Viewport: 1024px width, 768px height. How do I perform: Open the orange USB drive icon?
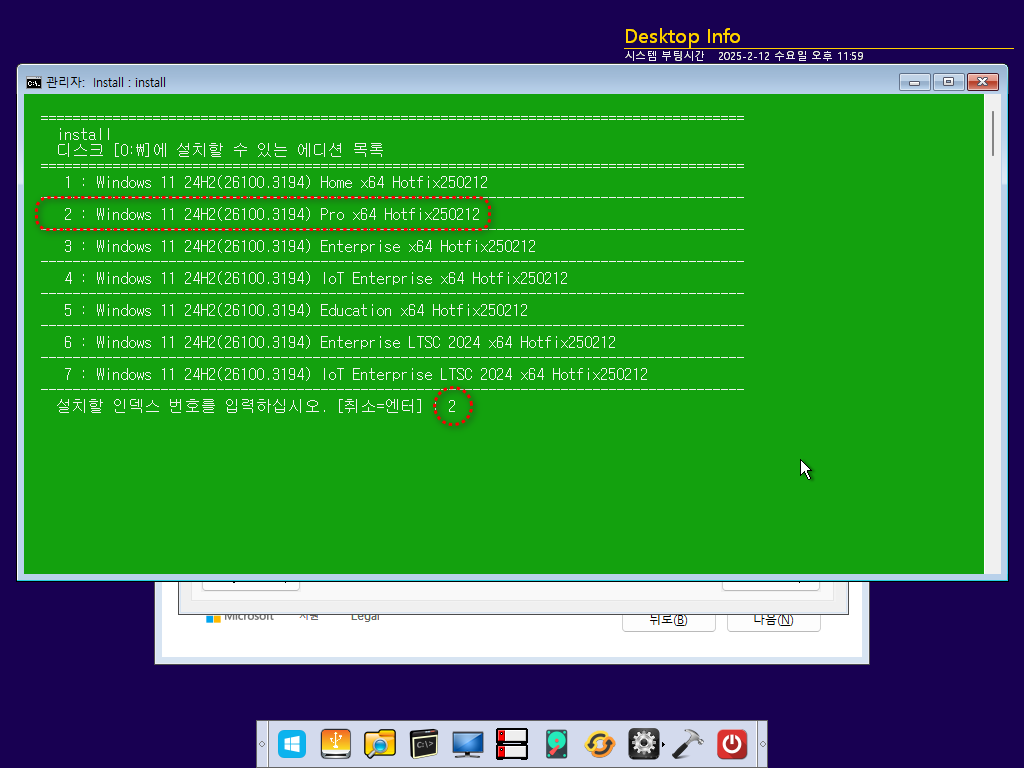pyautogui.click(x=336, y=744)
